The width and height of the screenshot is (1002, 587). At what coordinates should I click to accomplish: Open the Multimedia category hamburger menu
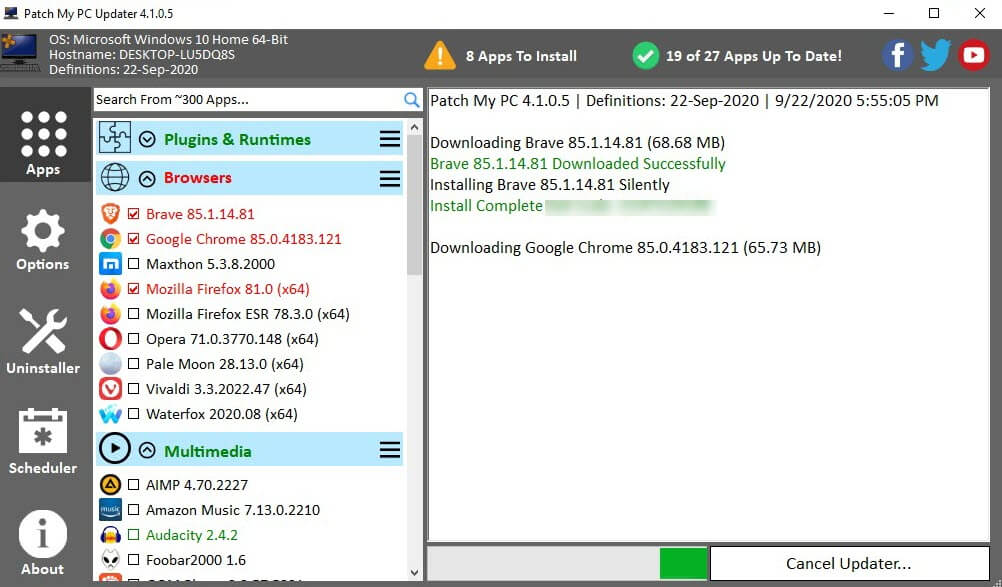pos(390,451)
